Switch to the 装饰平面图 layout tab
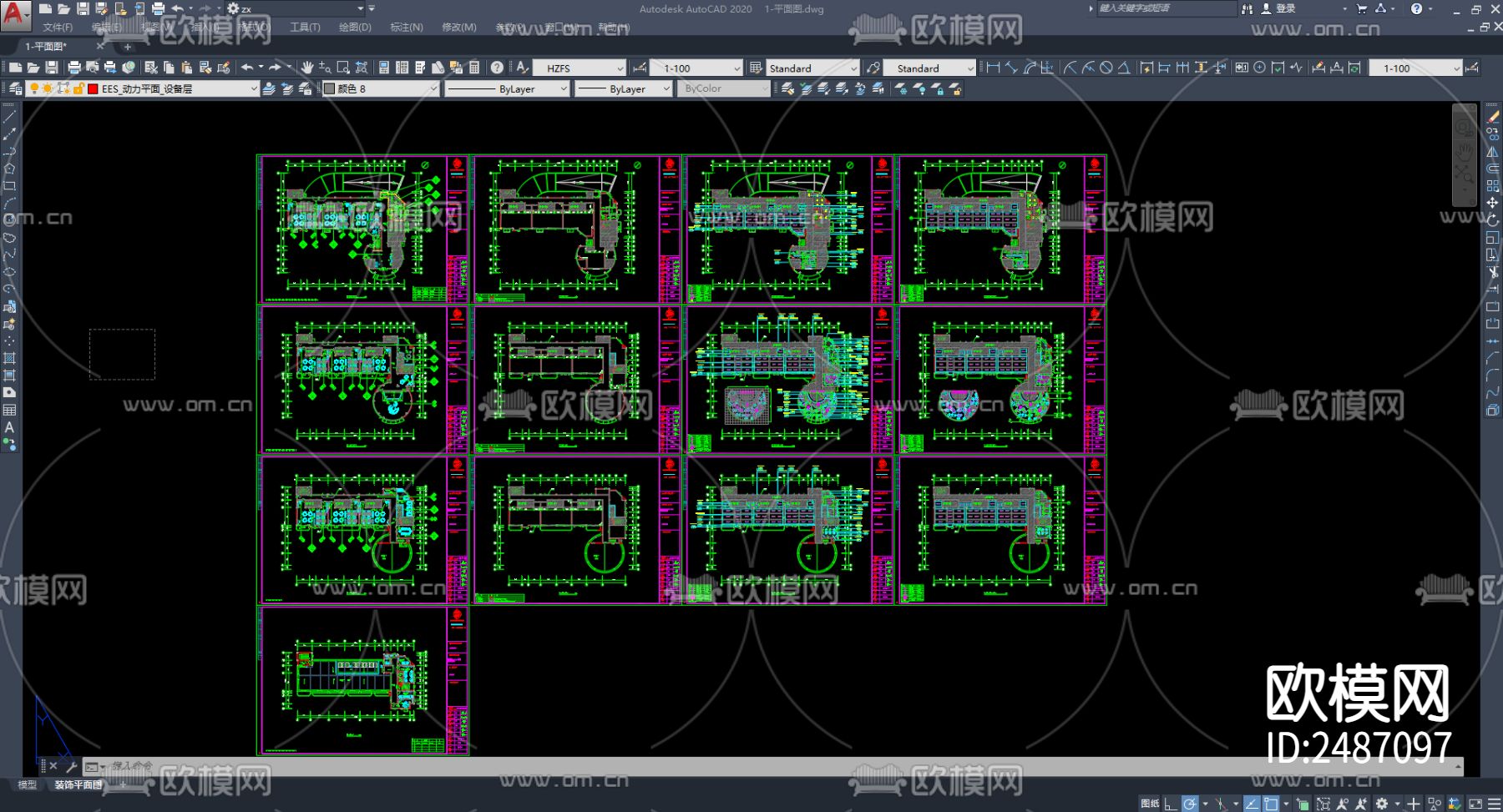 (x=78, y=784)
